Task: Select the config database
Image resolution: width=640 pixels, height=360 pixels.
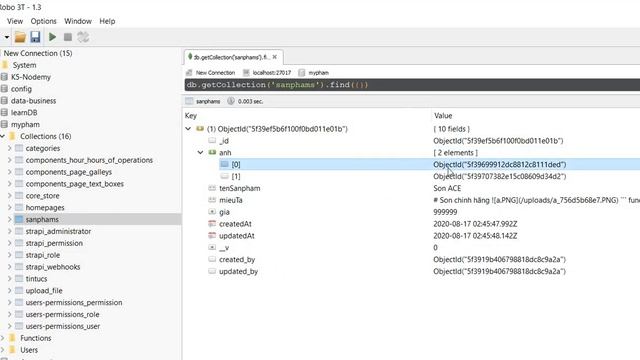Action: coord(21,89)
